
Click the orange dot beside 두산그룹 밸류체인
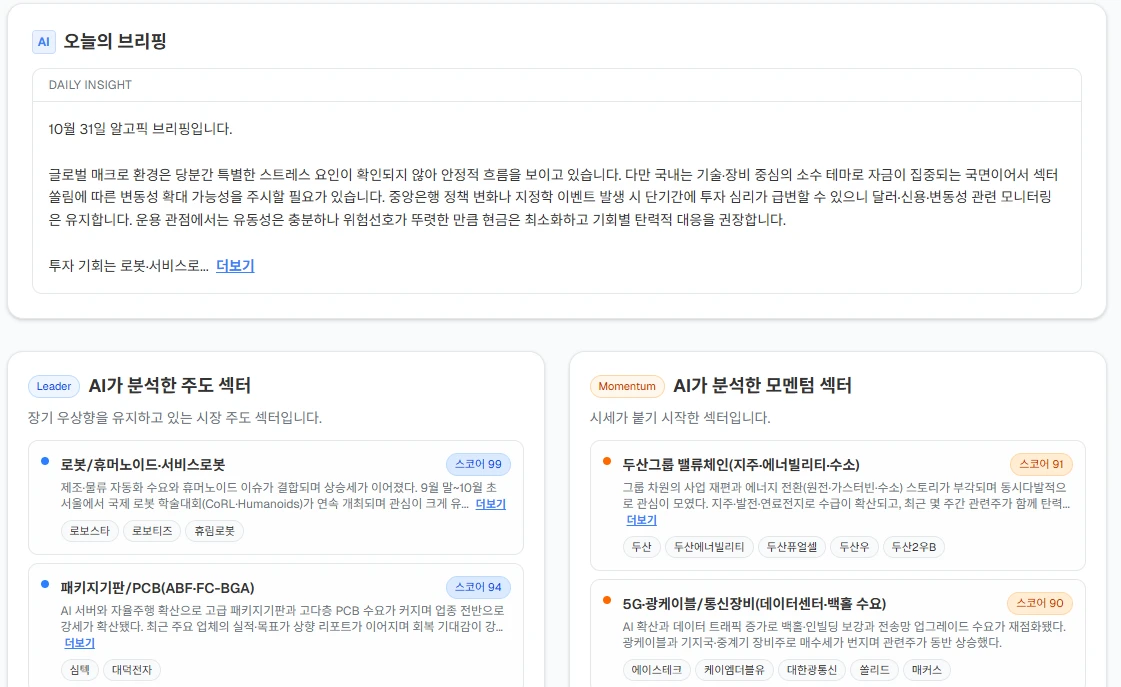(607, 461)
